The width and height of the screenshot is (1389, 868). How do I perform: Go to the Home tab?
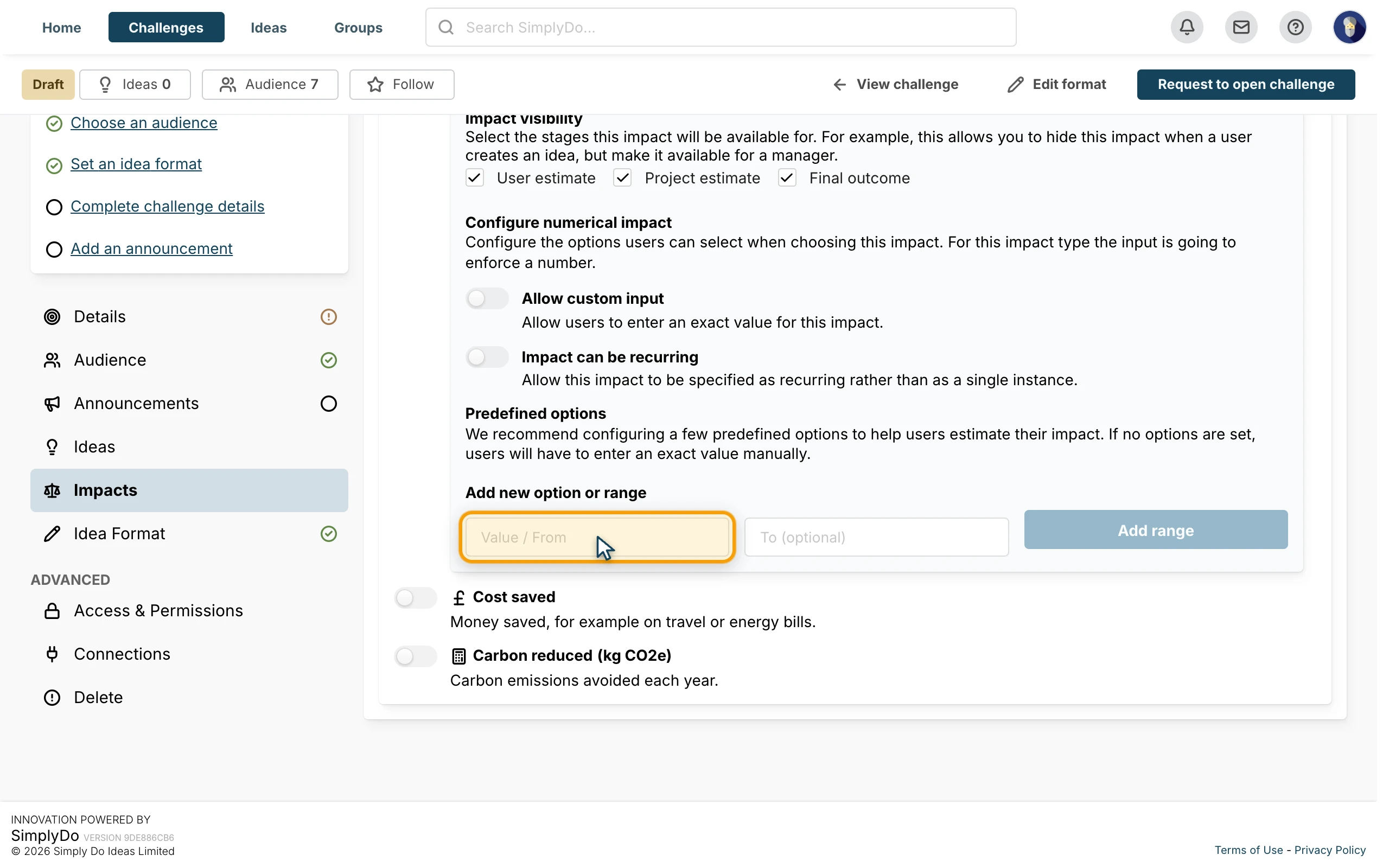[61, 27]
